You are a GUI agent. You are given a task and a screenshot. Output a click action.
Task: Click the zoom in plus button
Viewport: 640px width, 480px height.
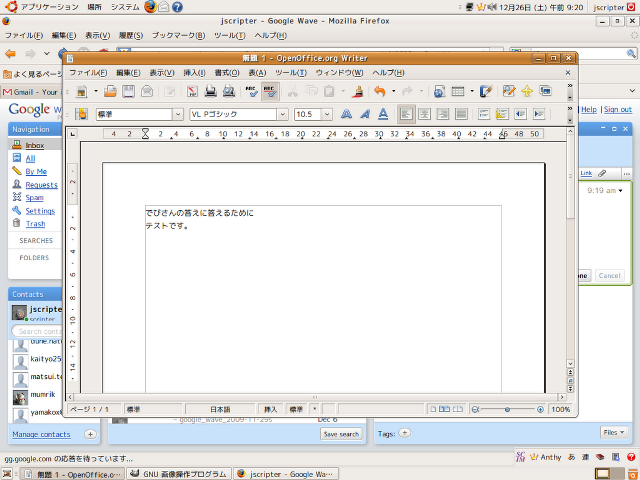click(x=540, y=409)
